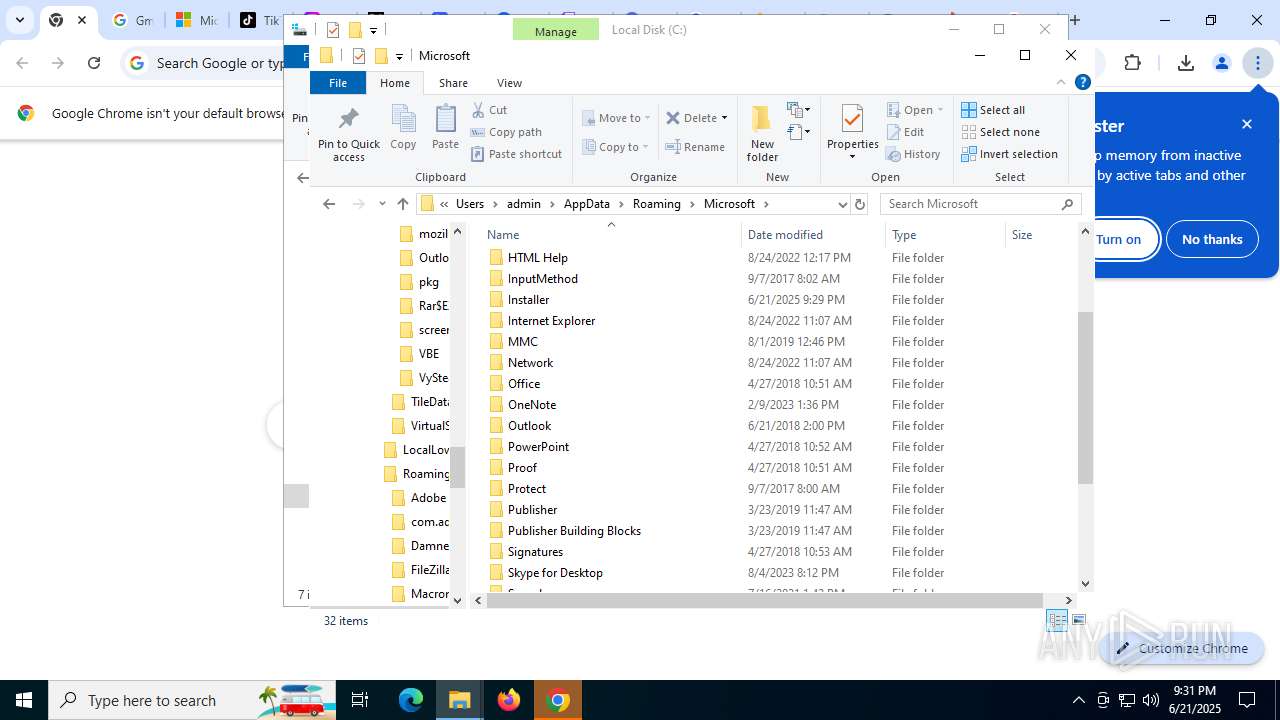
Task: Open Explorer Help question mark icon
Action: pos(1082,83)
